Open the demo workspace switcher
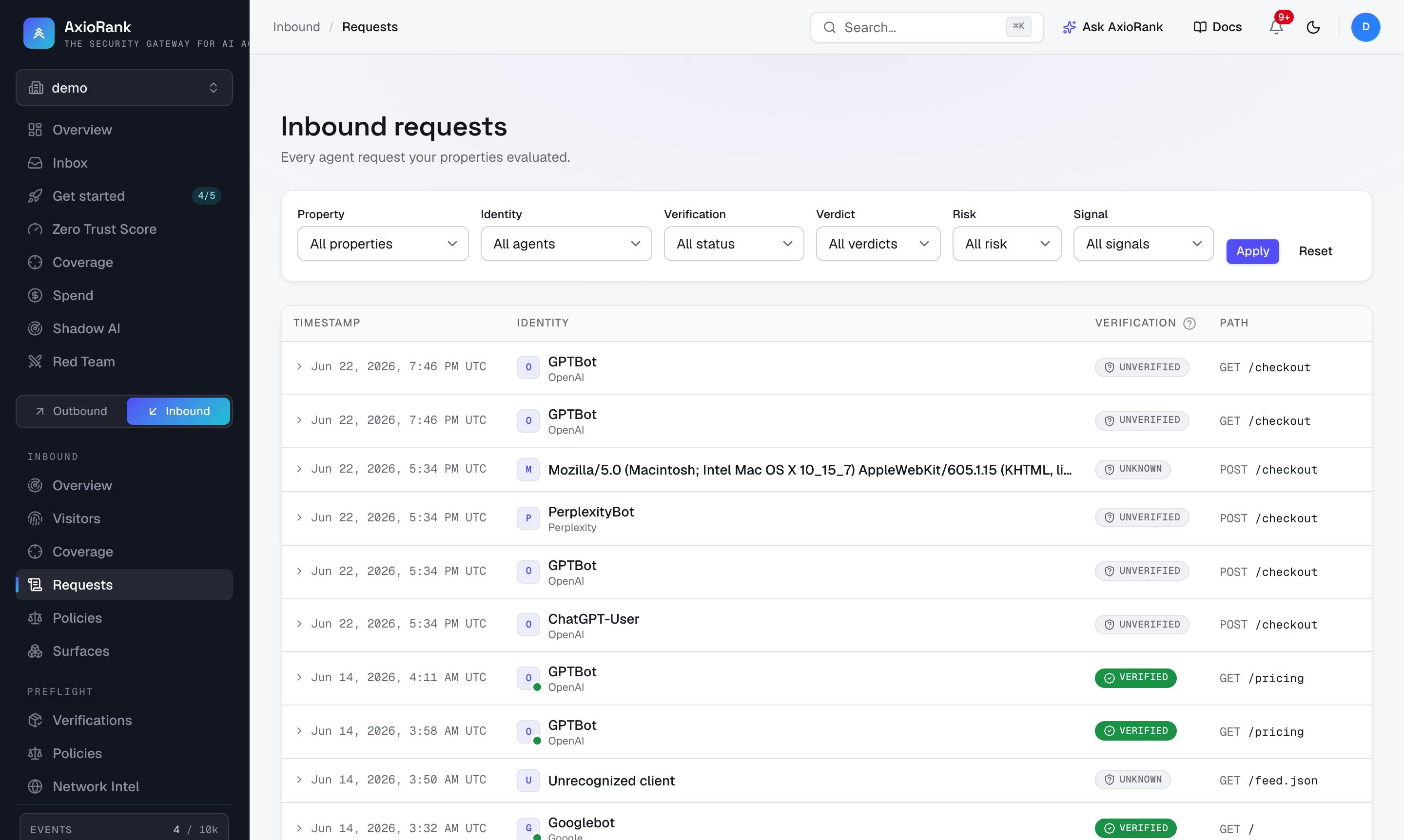This screenshot has height=840, width=1404. [124, 88]
